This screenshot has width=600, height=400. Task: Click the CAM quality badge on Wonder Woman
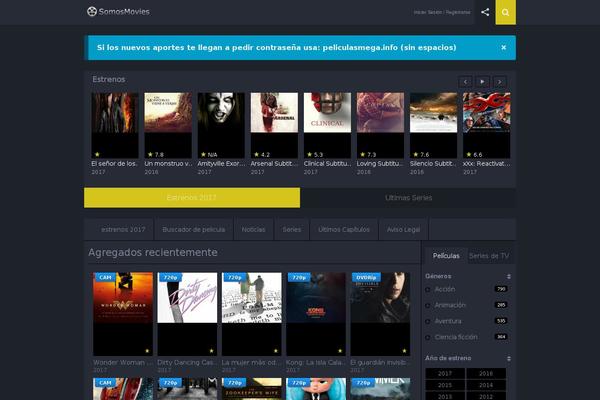pos(105,277)
